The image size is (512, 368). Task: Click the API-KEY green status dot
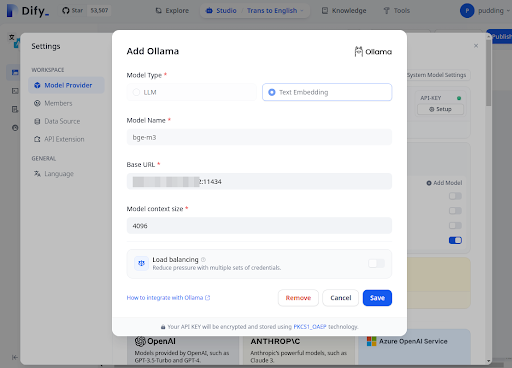459,98
